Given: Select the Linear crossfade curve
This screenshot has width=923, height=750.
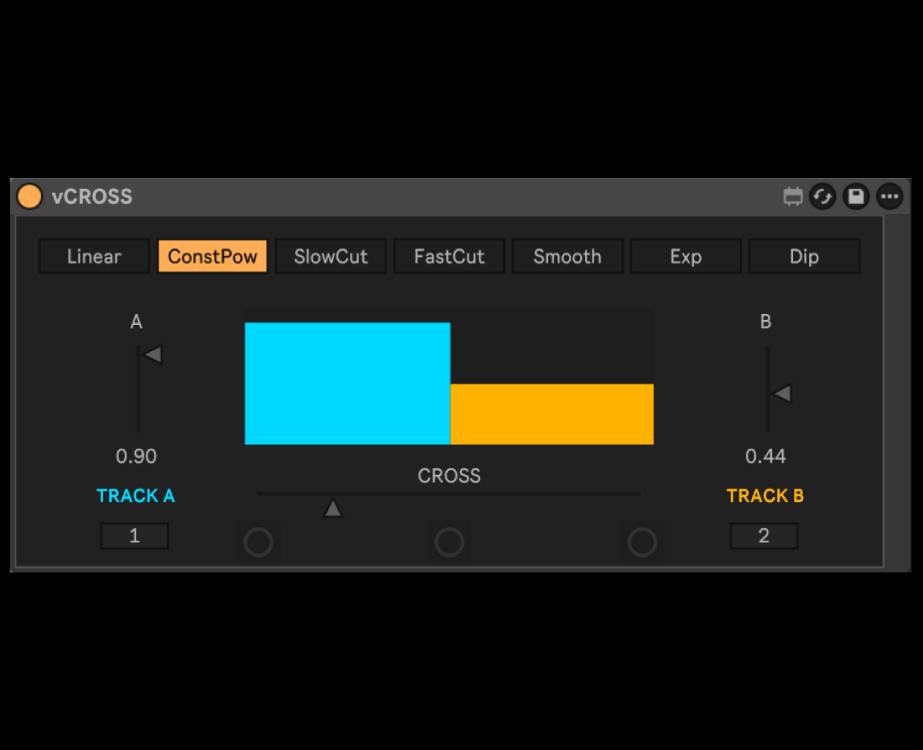Looking at the screenshot, I should point(94,256).
